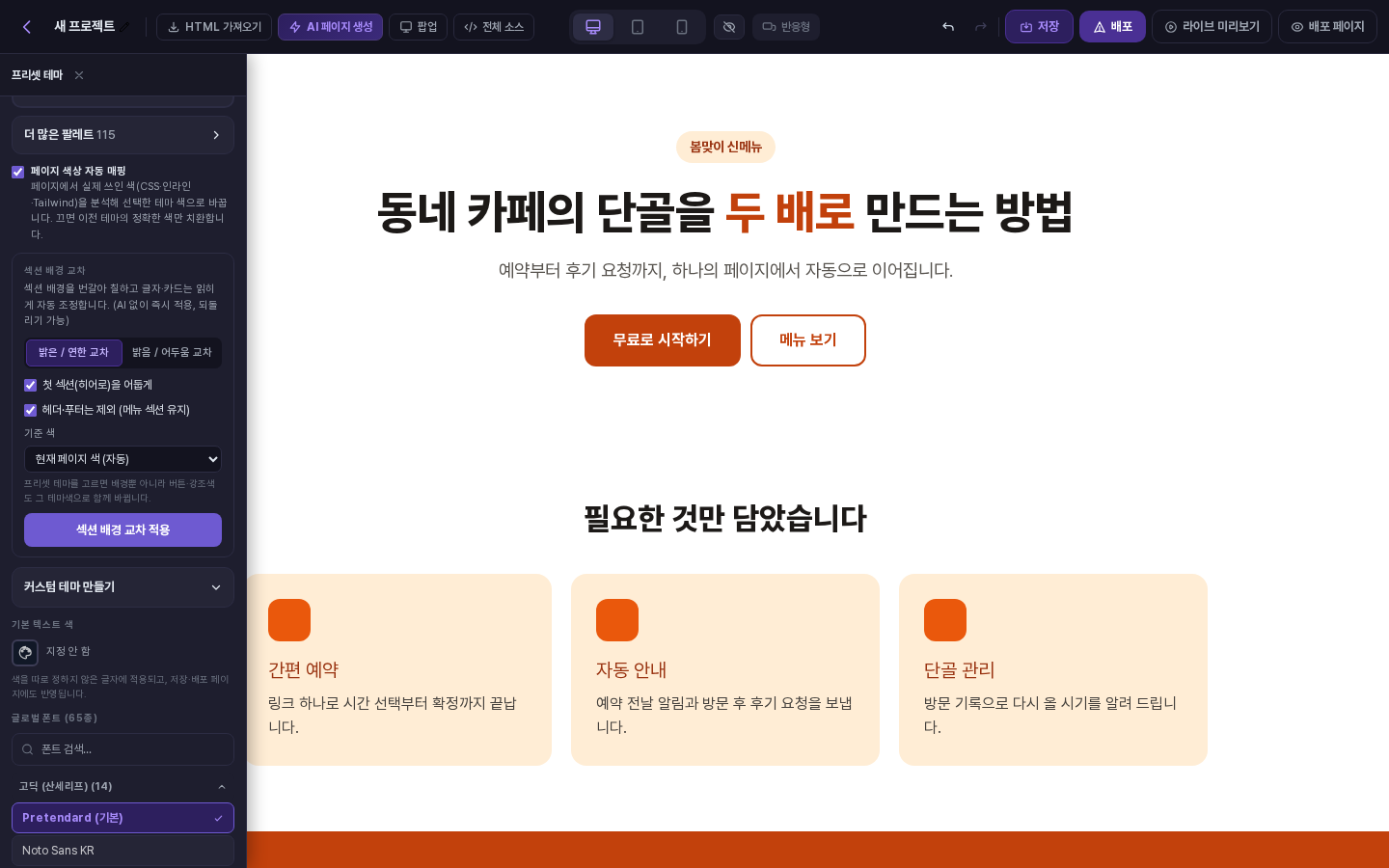Open 배포 페이지
Screen dimensions: 1389x868
tap(1327, 27)
